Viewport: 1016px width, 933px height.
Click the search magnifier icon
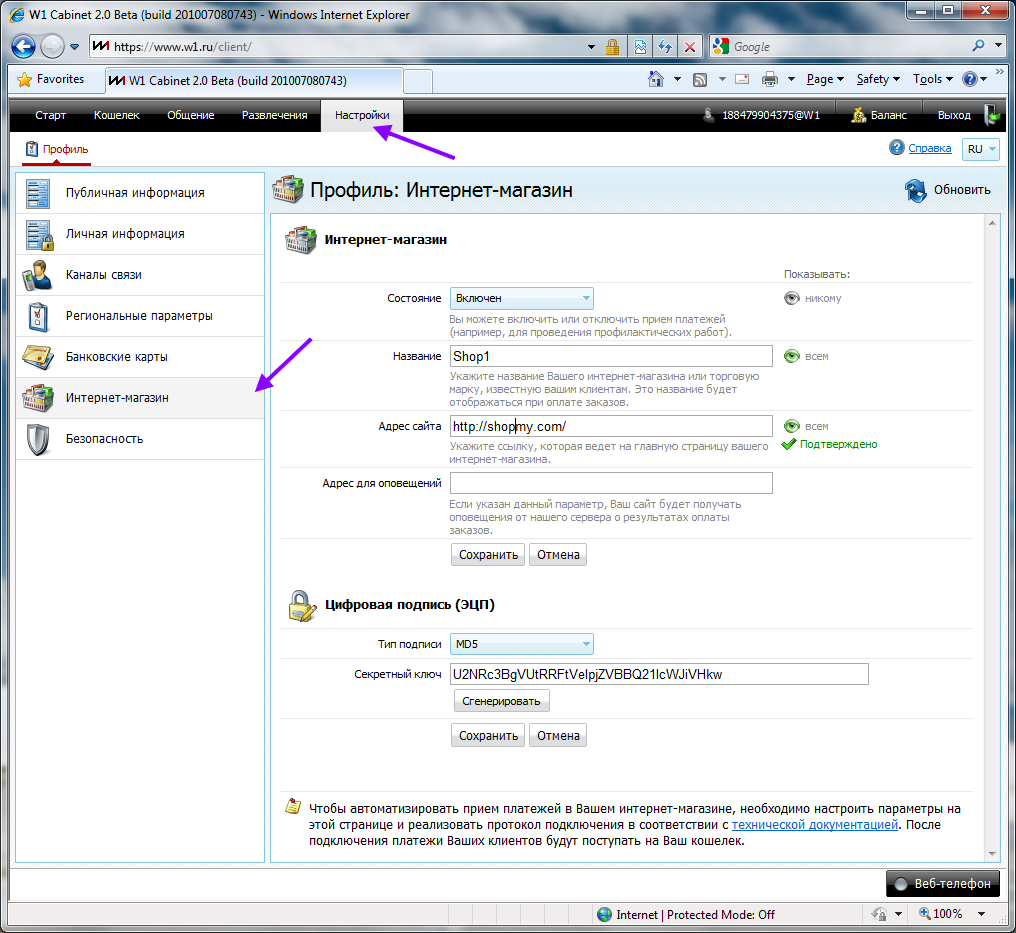(978, 46)
